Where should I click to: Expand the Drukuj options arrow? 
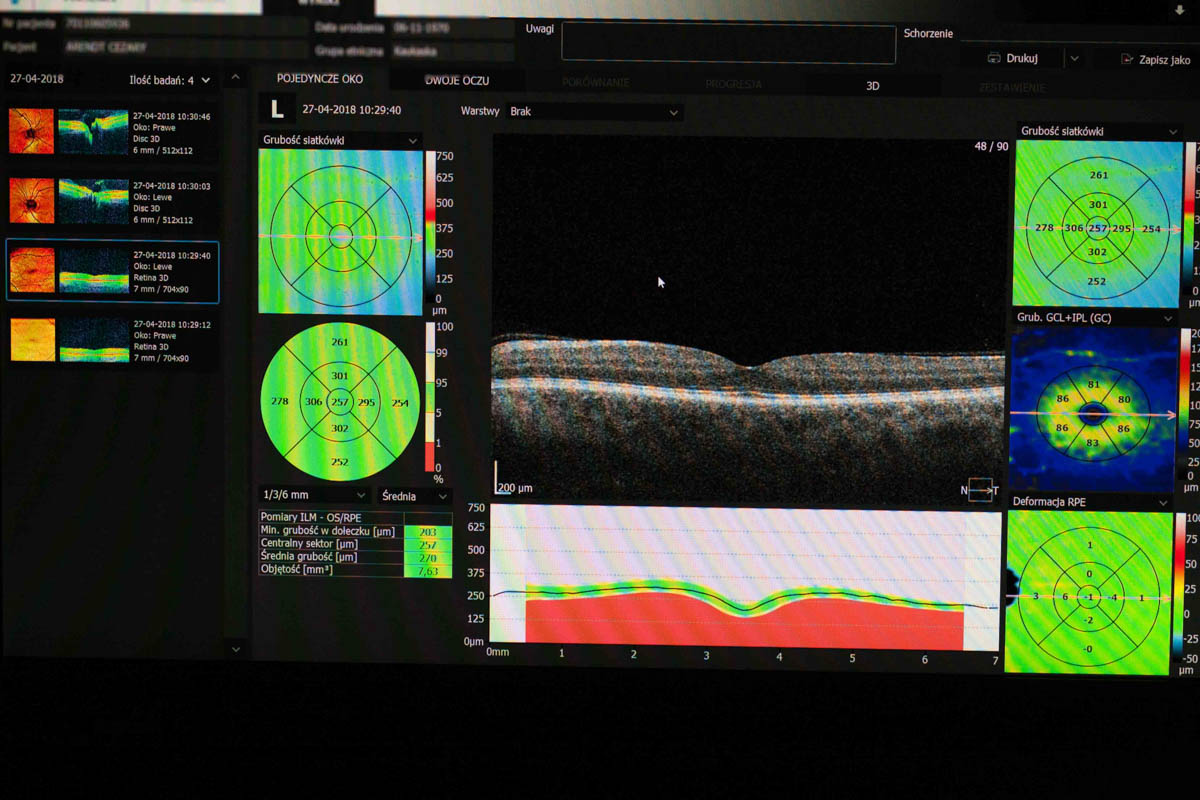1074,59
